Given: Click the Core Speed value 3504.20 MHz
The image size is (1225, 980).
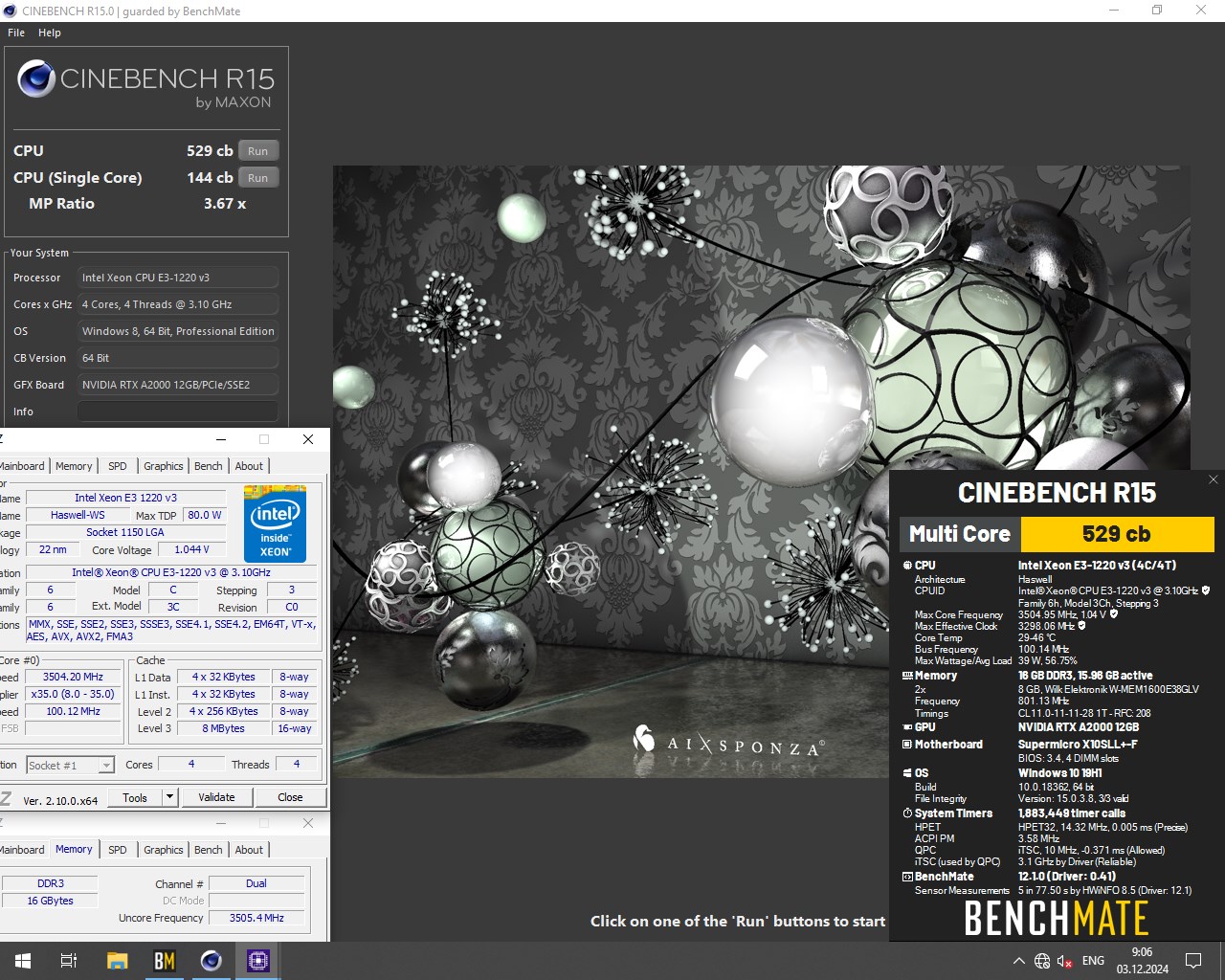Looking at the screenshot, I should (x=73, y=677).
